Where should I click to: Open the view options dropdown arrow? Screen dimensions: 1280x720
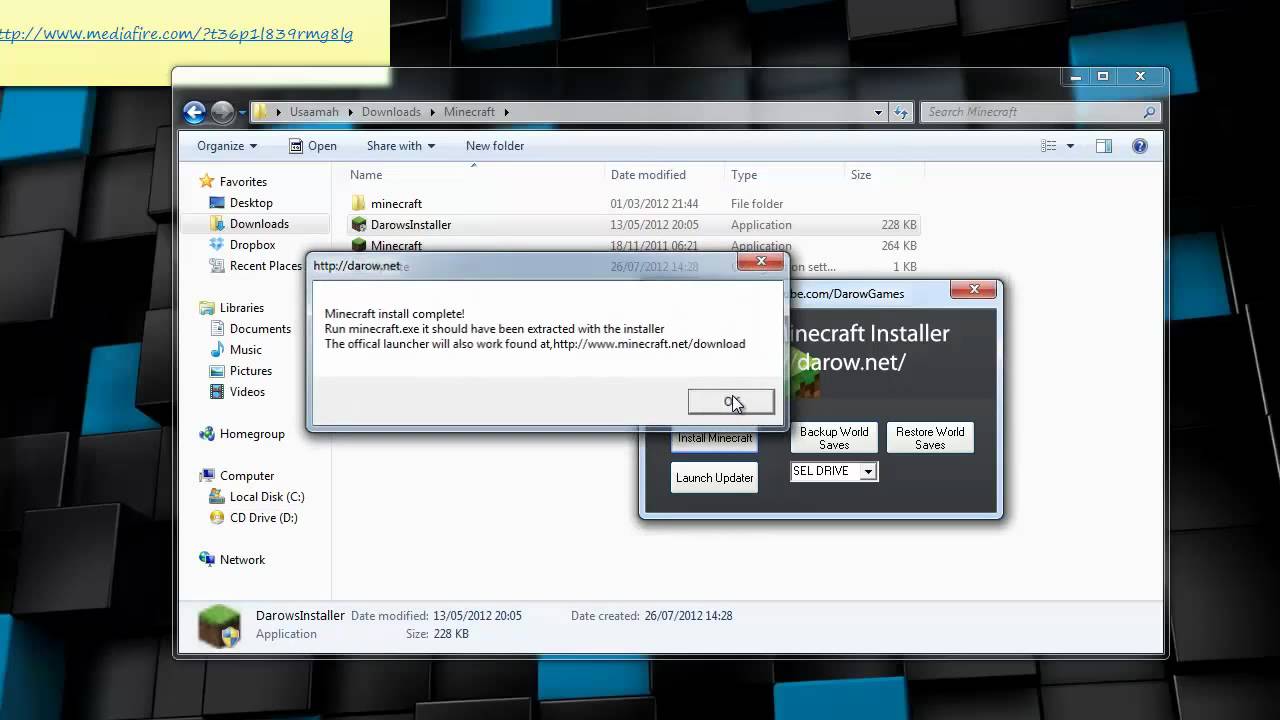(1070, 146)
